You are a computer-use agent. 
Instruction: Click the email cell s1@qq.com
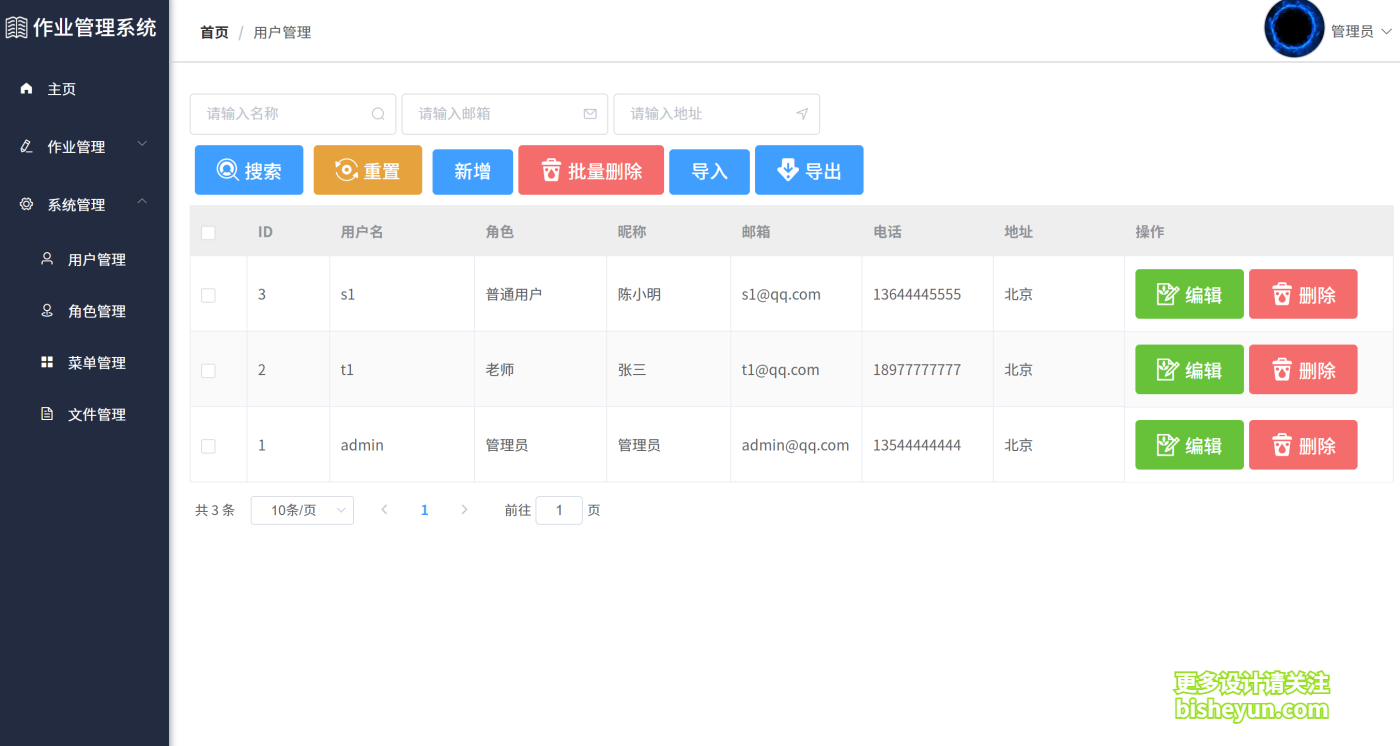coord(781,294)
